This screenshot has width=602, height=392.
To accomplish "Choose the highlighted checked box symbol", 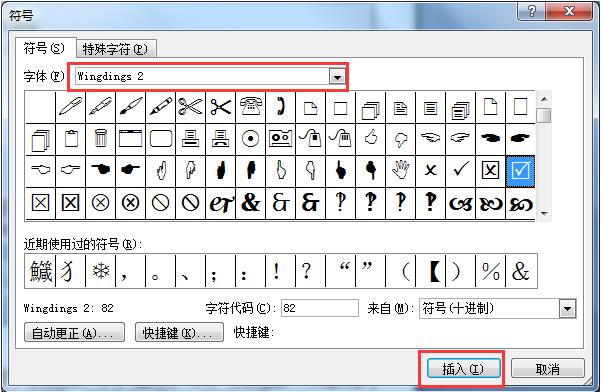I will [x=521, y=171].
